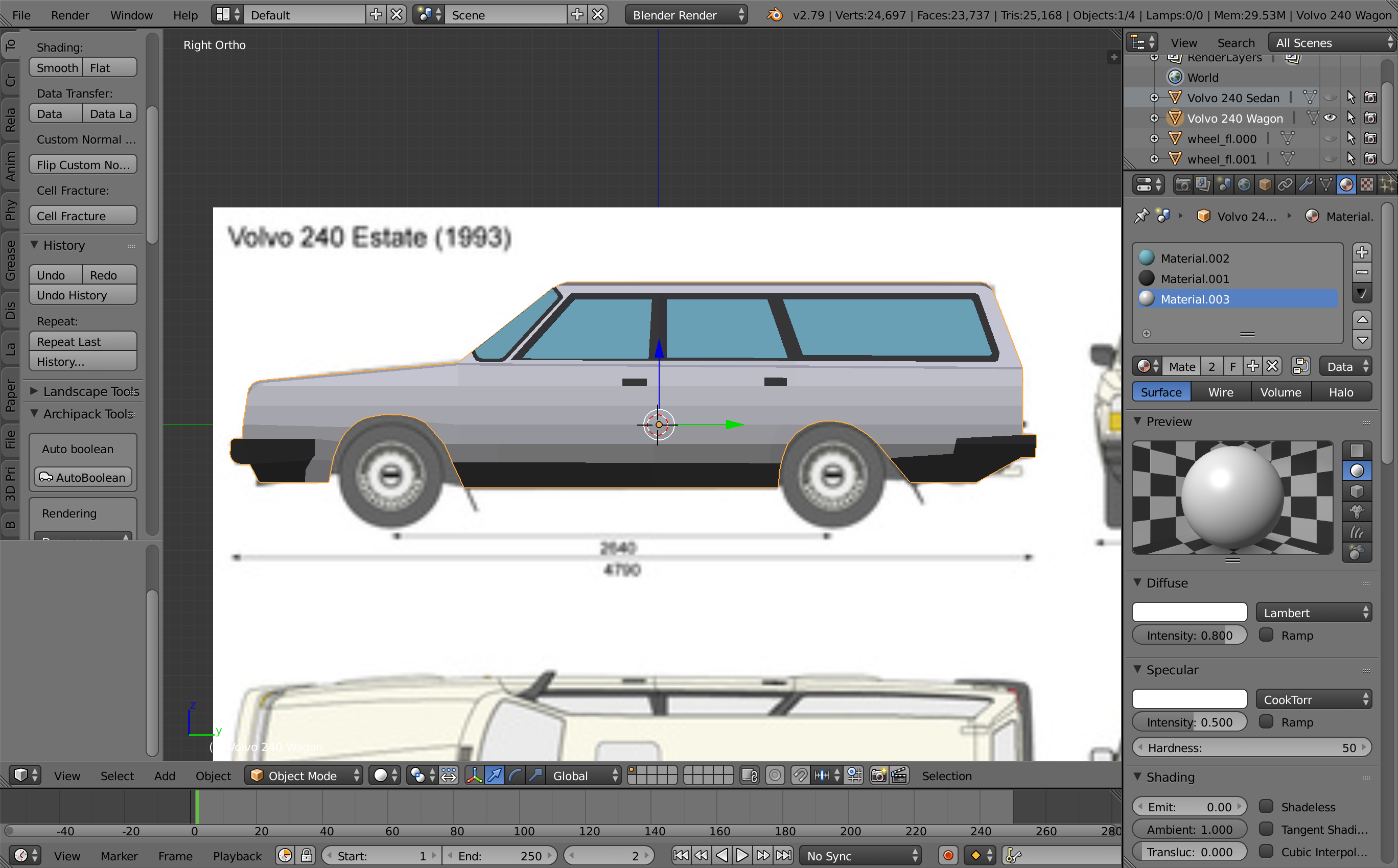Play the animation forward
The width and height of the screenshot is (1398, 868).
coord(742,855)
